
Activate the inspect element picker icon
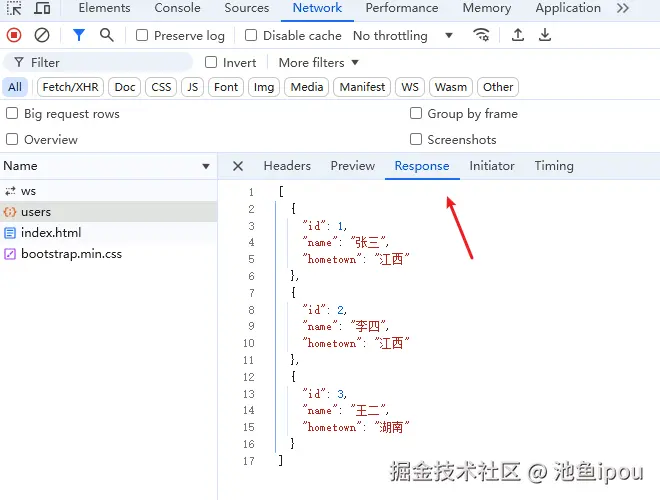click(14, 8)
